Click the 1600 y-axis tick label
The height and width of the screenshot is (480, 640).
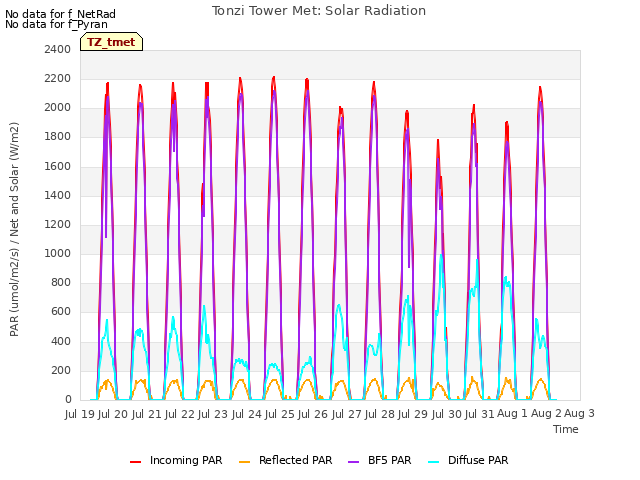click(x=58, y=166)
